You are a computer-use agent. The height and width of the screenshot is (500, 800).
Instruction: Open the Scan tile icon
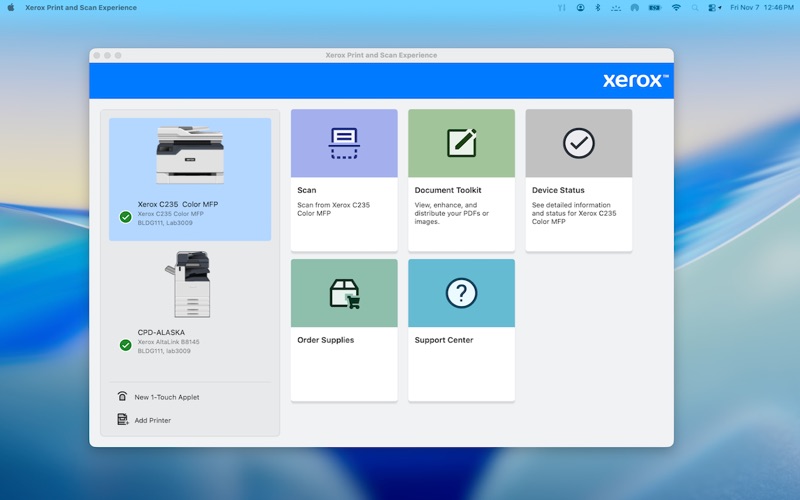tap(344, 143)
